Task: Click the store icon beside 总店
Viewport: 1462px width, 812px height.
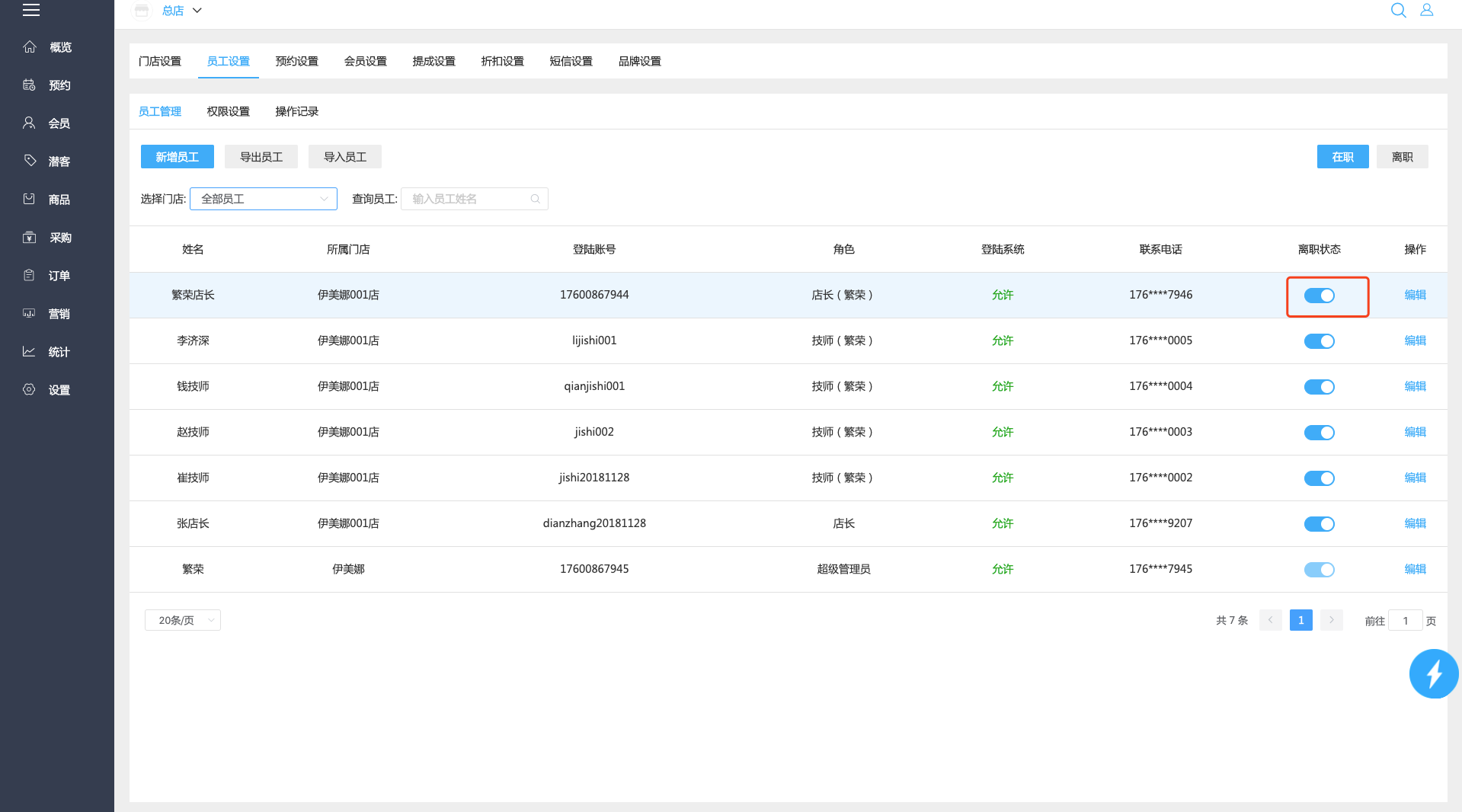Action: click(142, 11)
